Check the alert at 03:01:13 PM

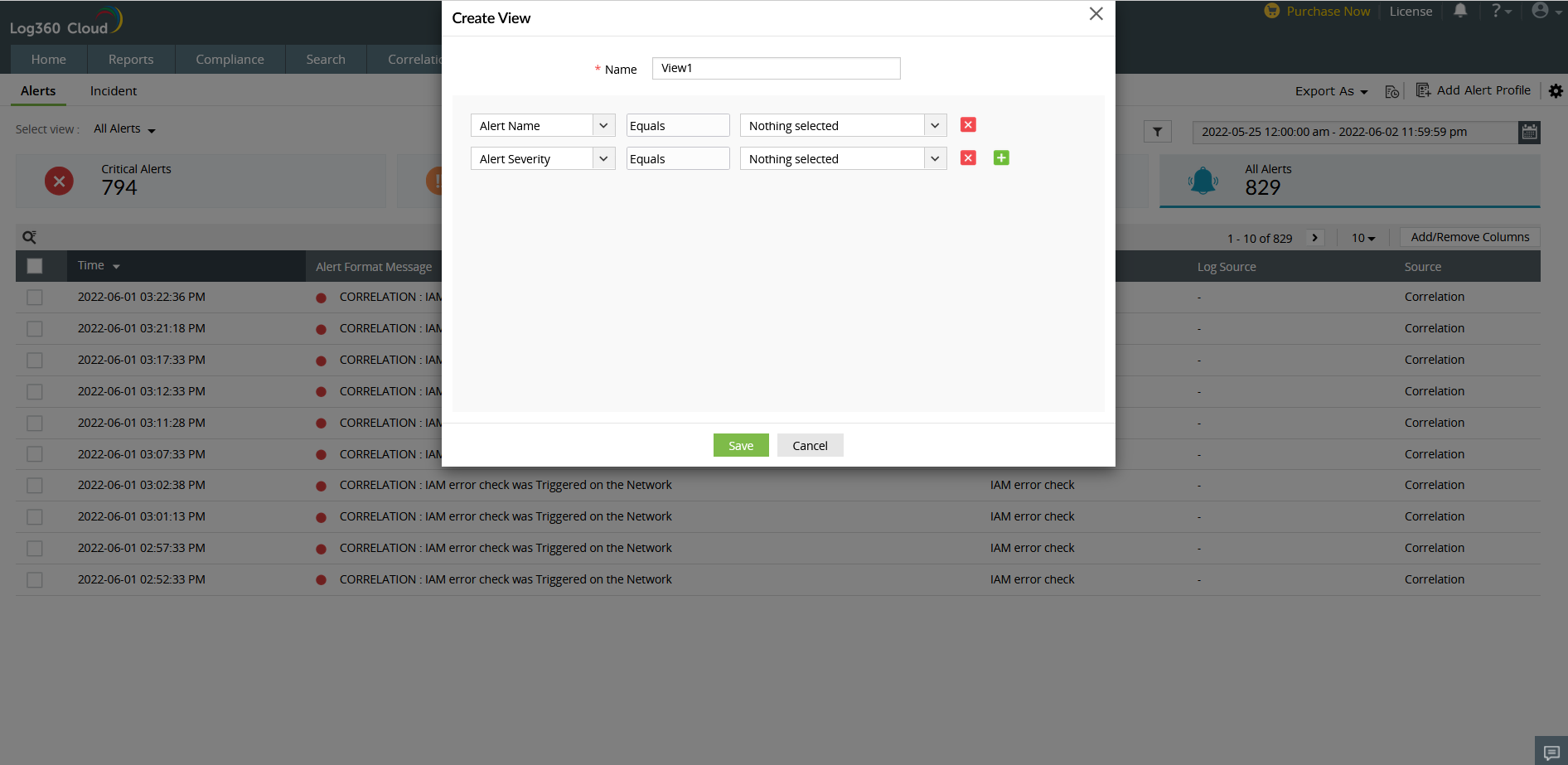pos(35,517)
